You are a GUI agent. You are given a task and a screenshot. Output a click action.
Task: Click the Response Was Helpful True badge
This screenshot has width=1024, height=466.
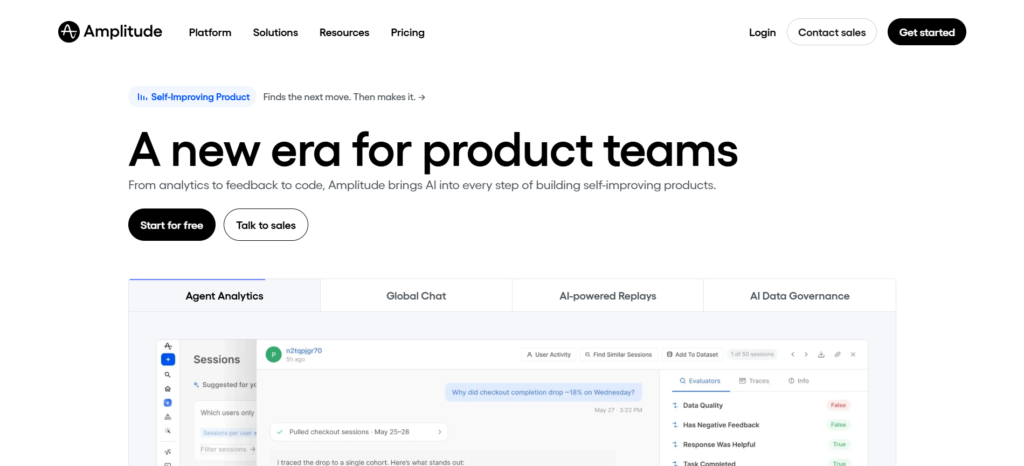(x=839, y=444)
